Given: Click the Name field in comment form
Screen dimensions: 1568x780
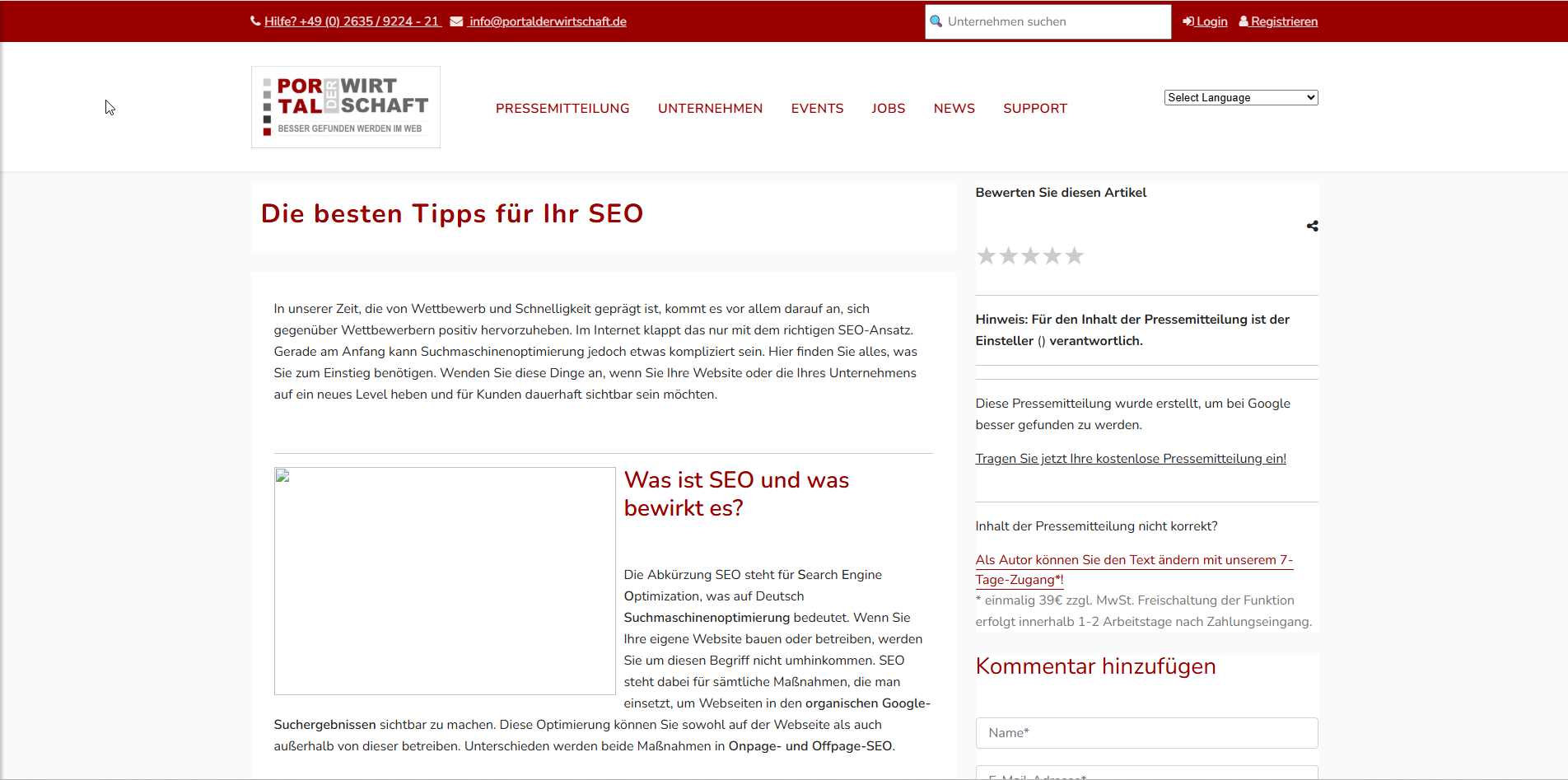Looking at the screenshot, I should click(x=1146, y=733).
